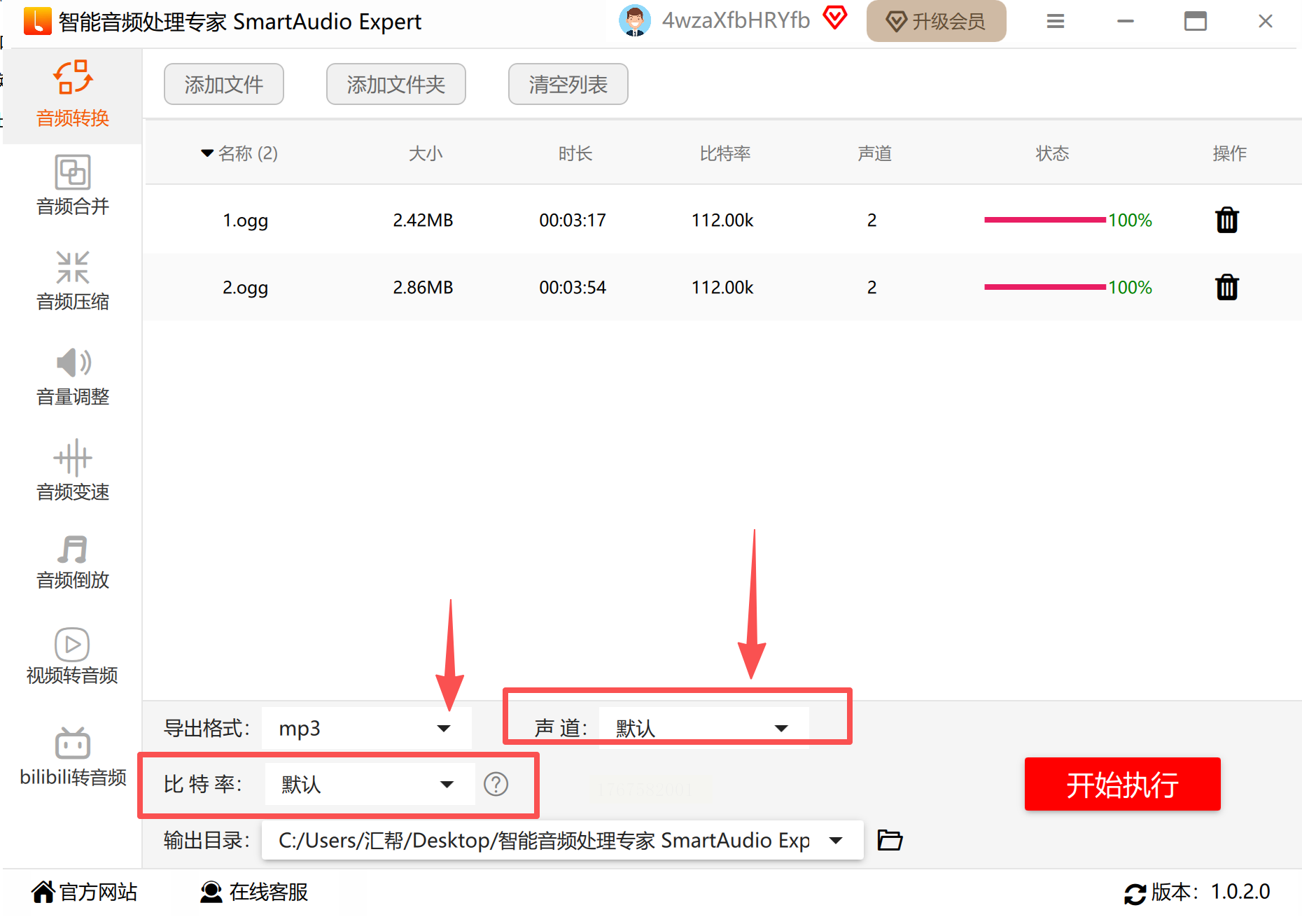1302x924 pixels.
Task: Open 音频倒放 reverse audio module
Action: 73,562
